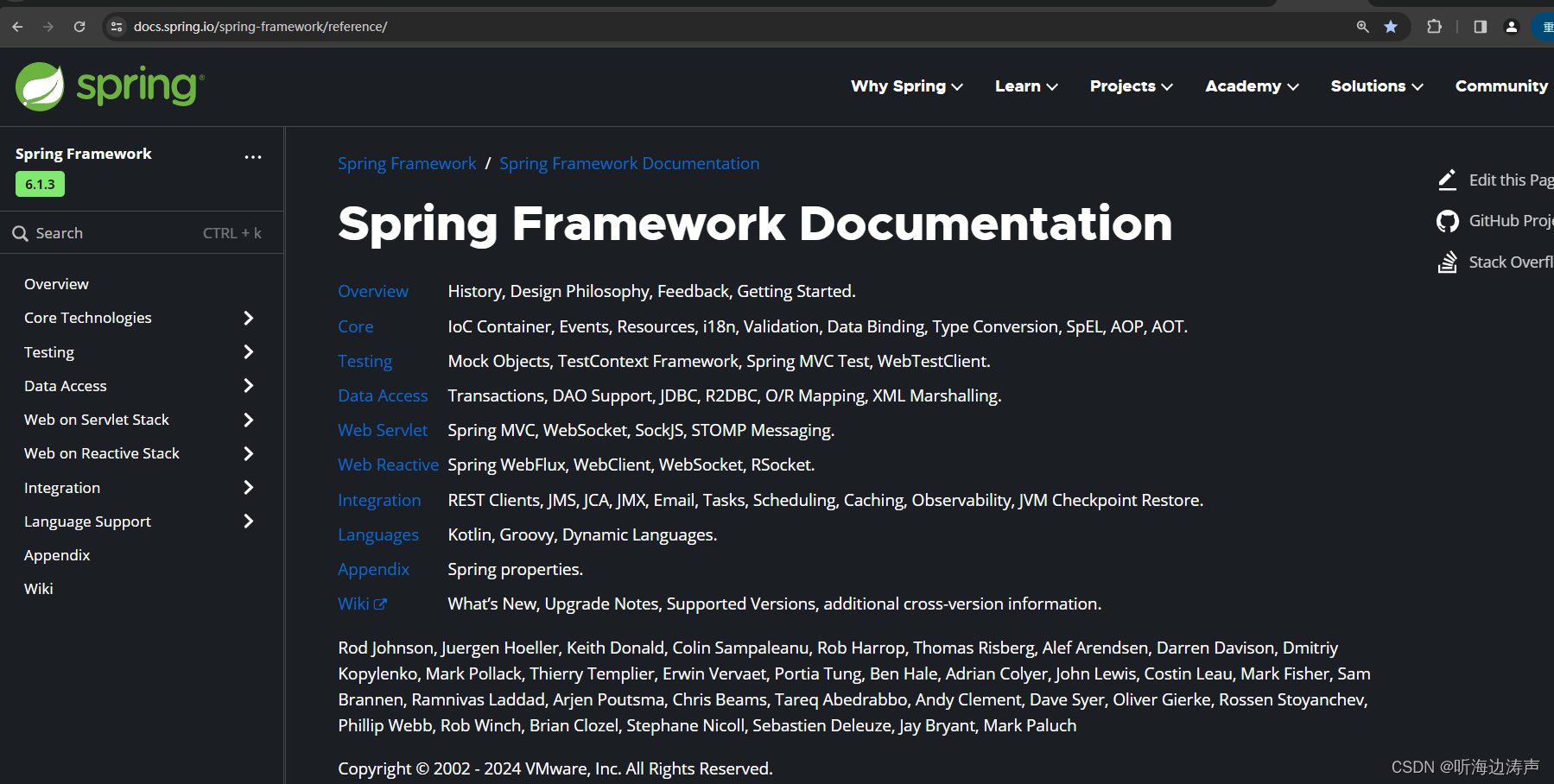Expand the Testing section chevron
Screen dimensions: 1554x784
click(249, 351)
